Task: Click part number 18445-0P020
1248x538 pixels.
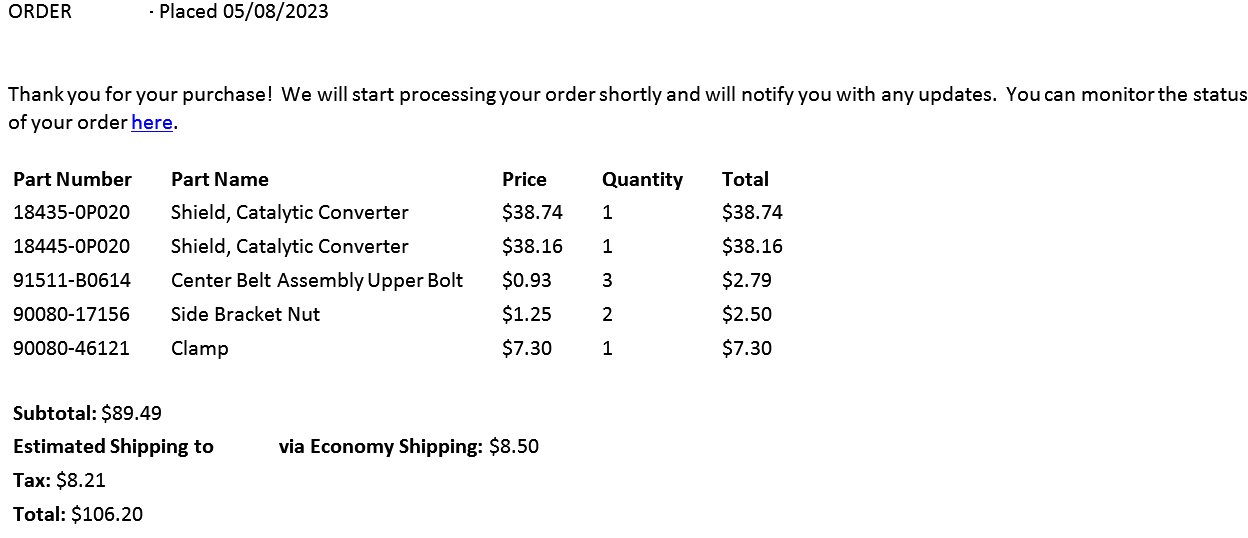Action: 71,246
